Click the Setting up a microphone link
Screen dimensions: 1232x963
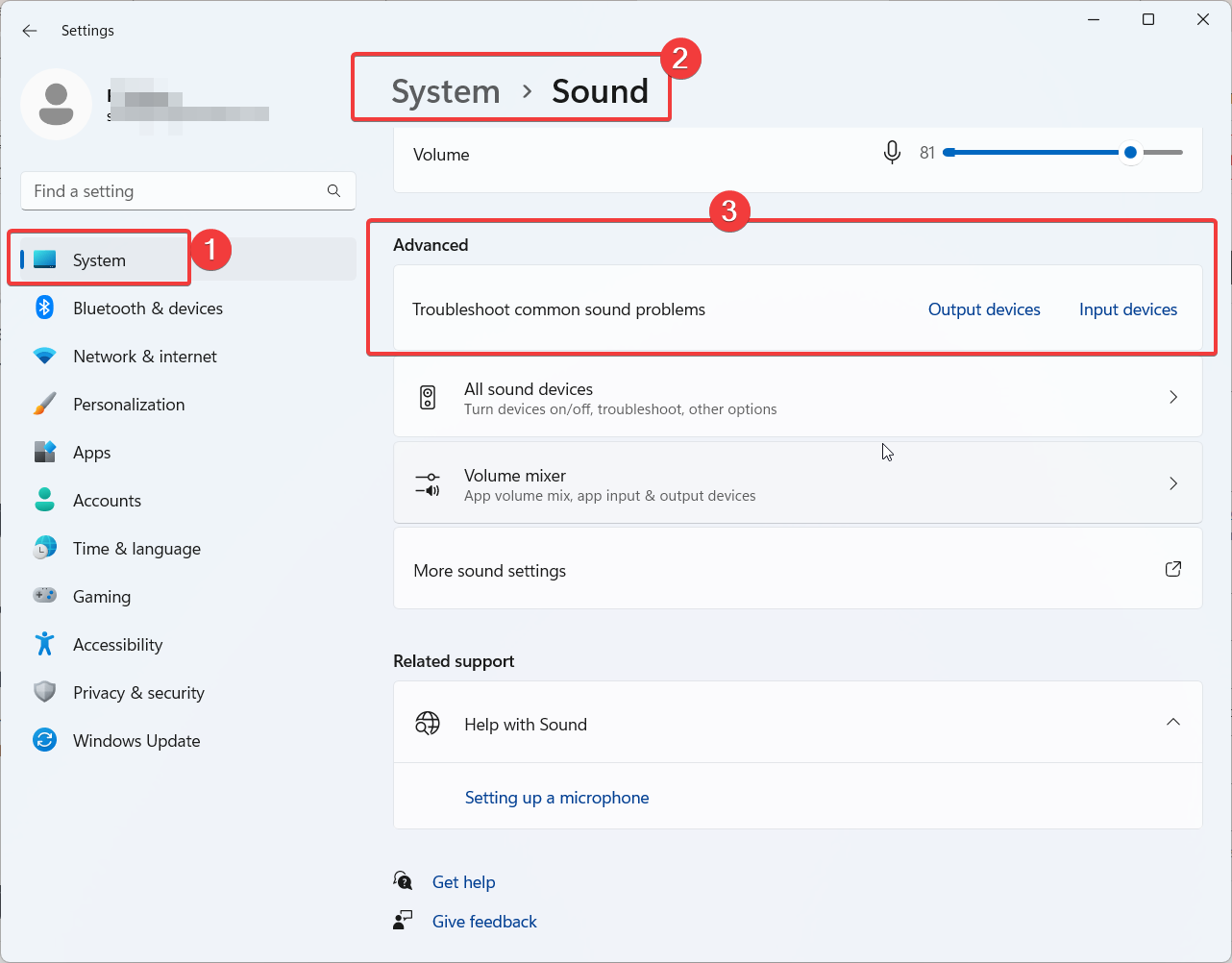point(556,797)
